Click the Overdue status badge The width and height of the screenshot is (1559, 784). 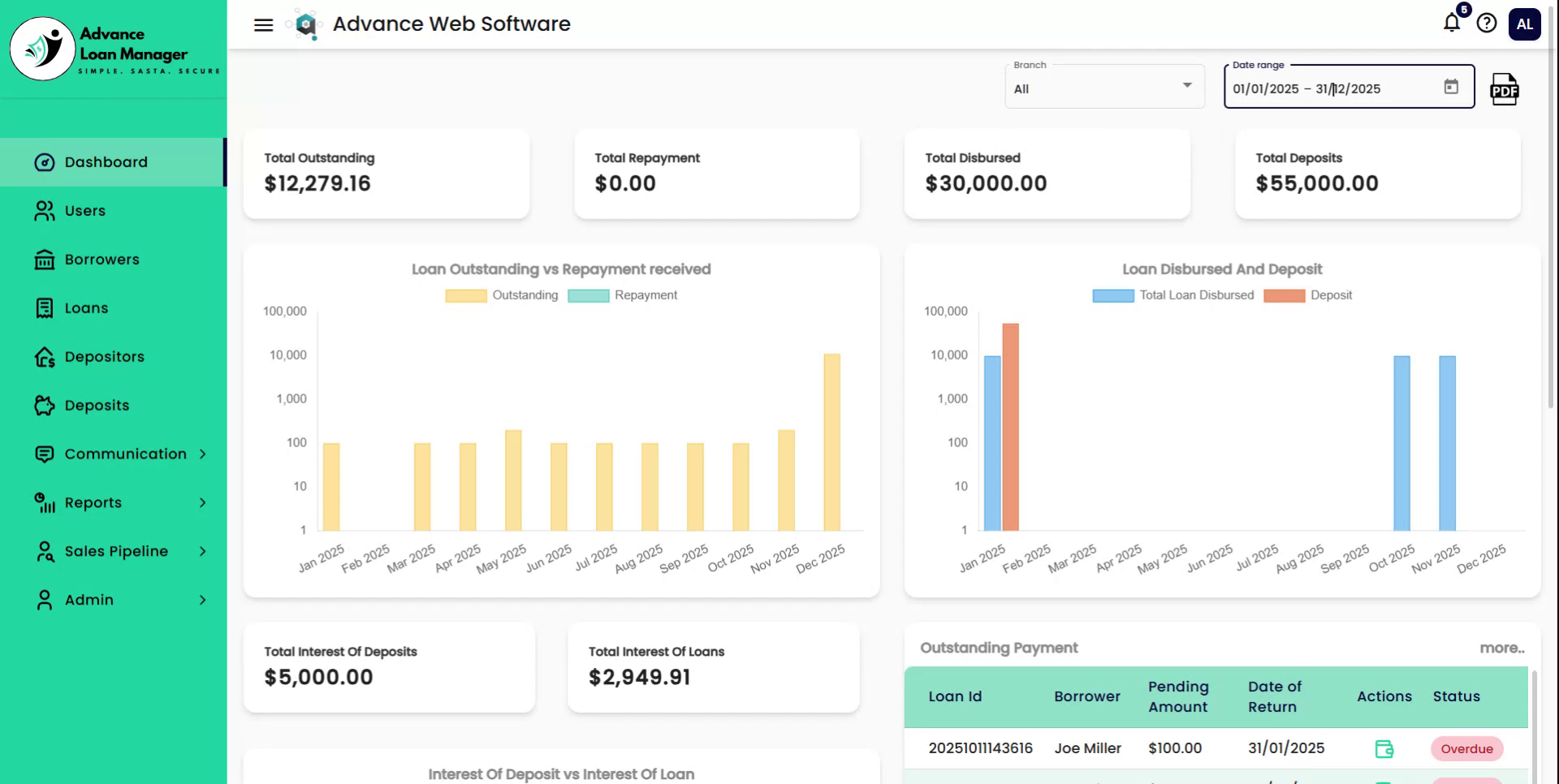pyautogui.click(x=1466, y=748)
